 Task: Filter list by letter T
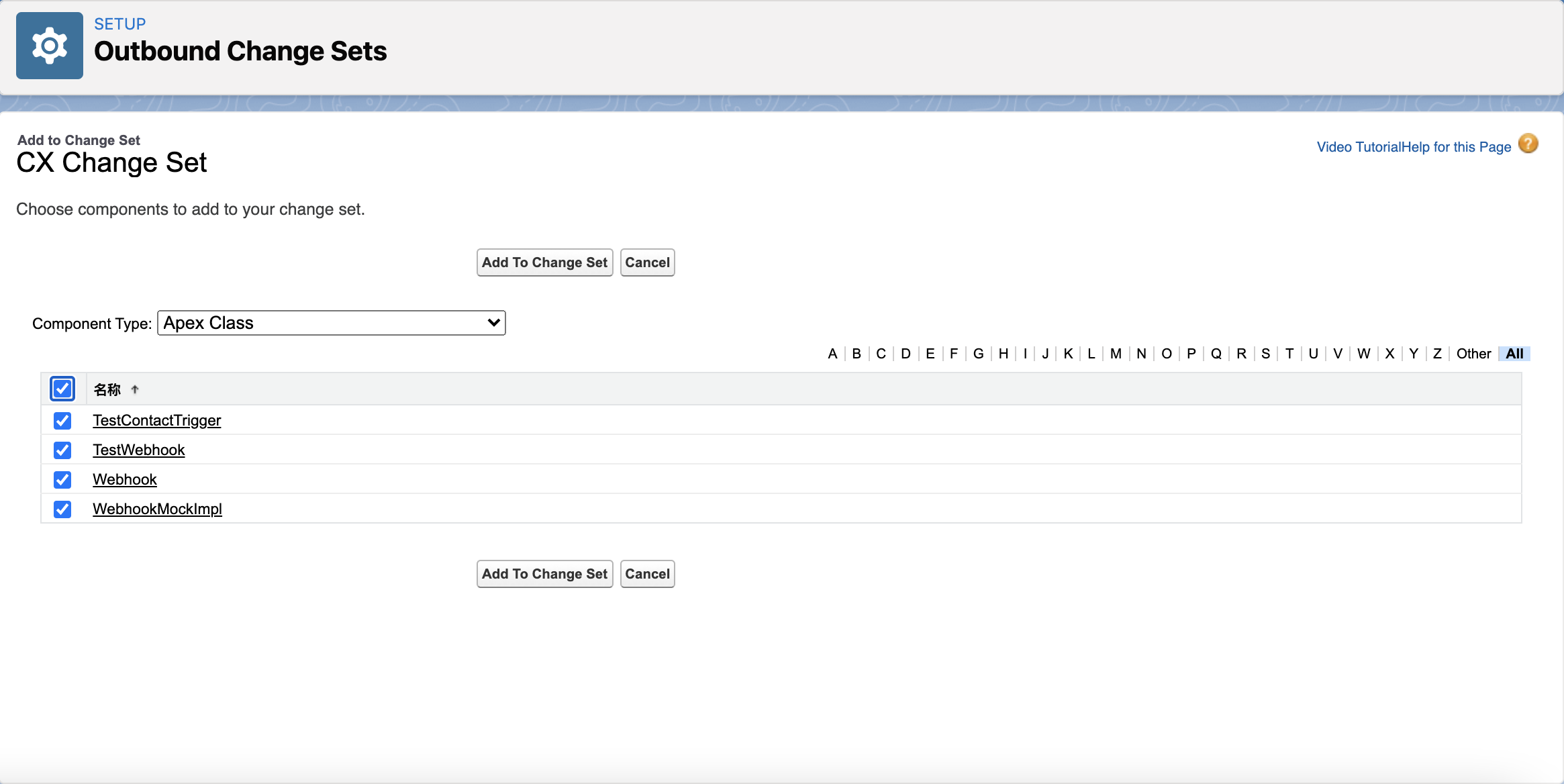pos(1289,354)
